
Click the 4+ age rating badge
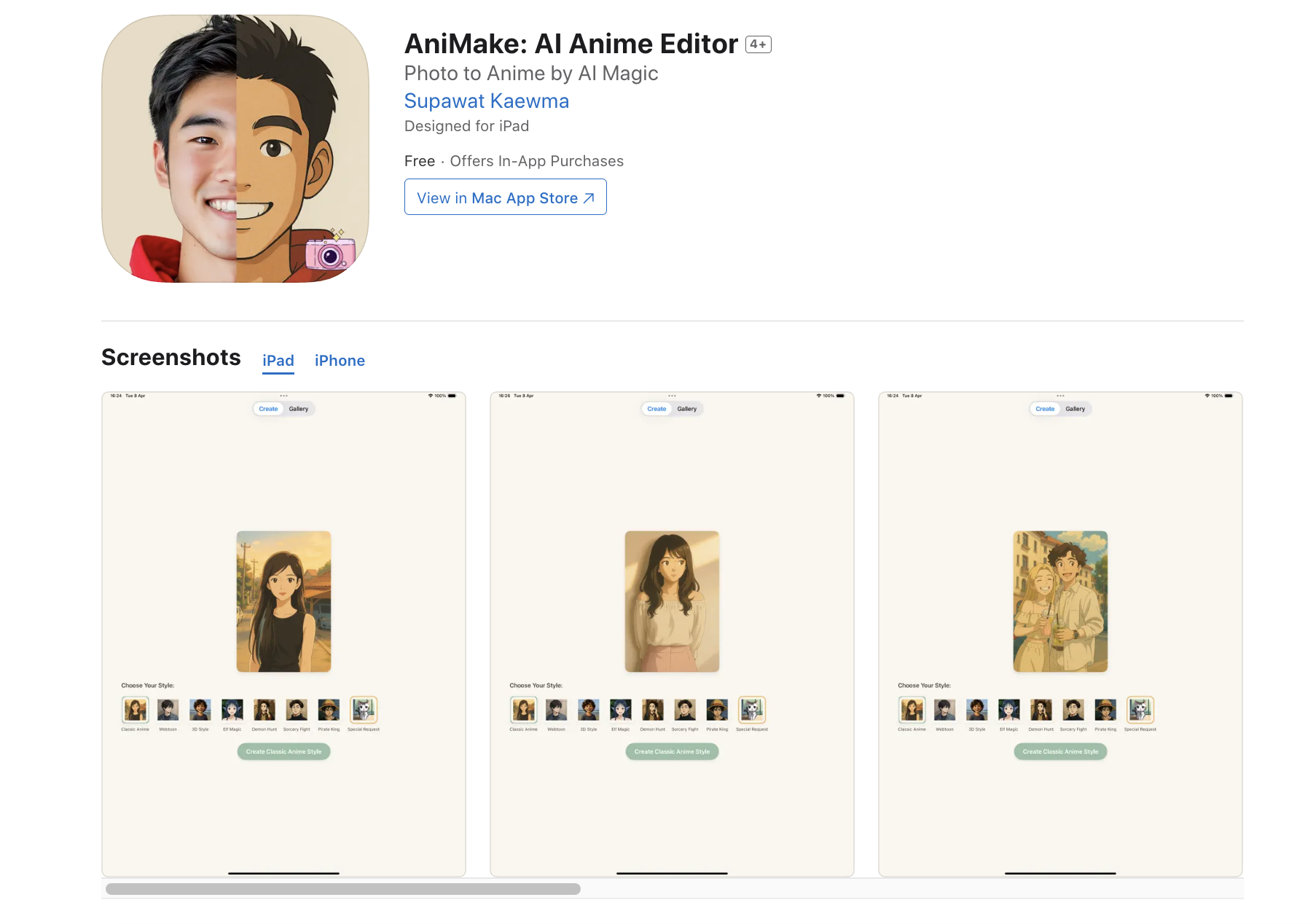click(758, 44)
